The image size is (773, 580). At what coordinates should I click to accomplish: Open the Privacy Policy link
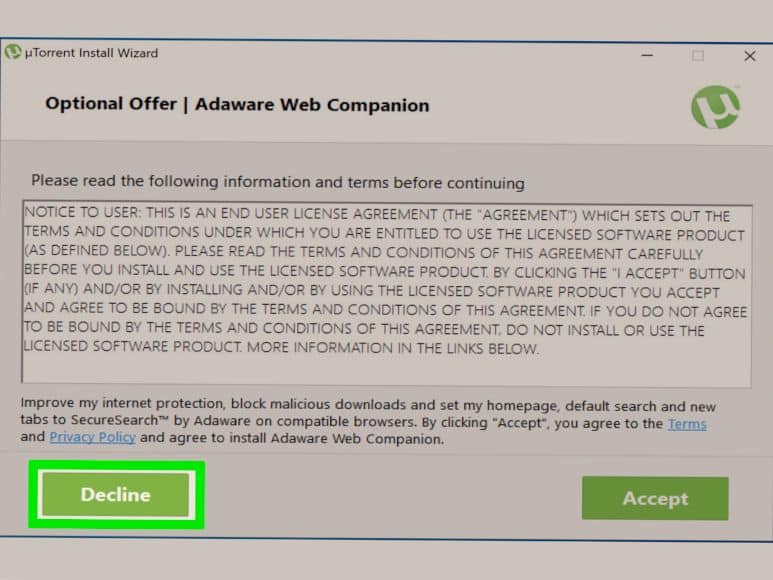(x=92, y=437)
